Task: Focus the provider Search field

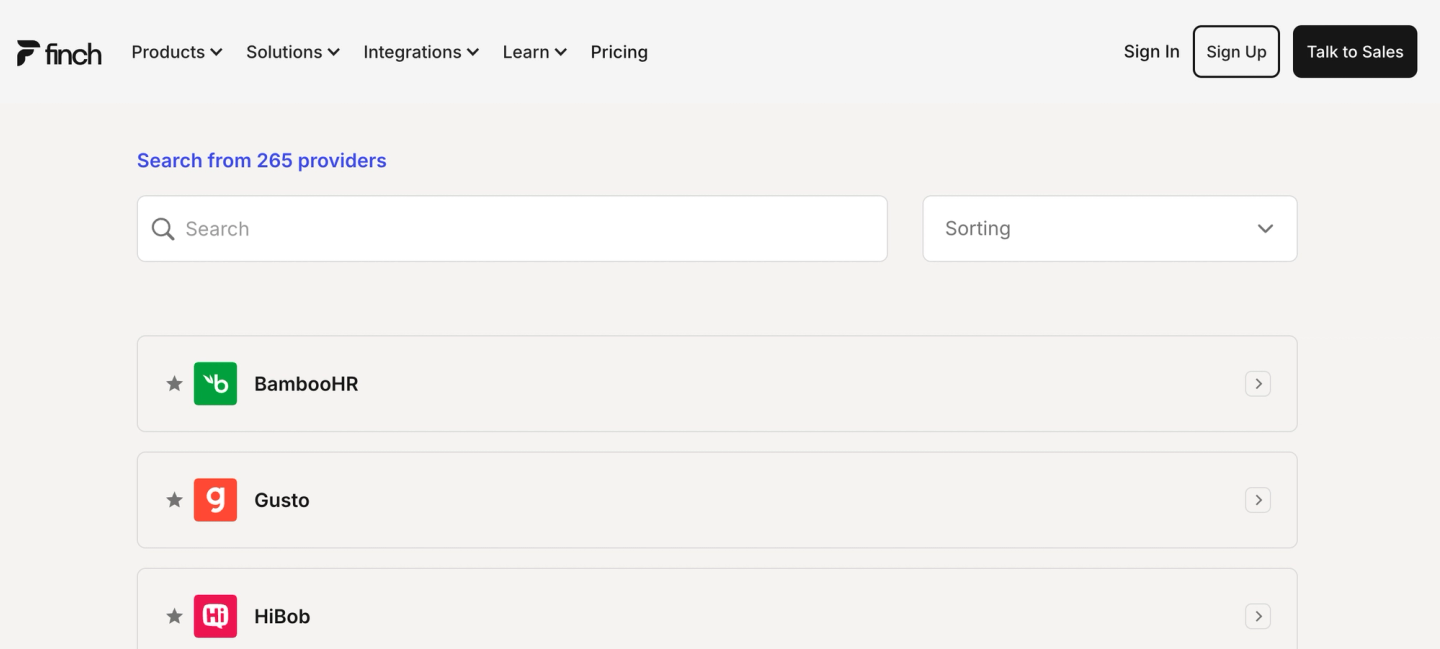Action: pos(512,229)
